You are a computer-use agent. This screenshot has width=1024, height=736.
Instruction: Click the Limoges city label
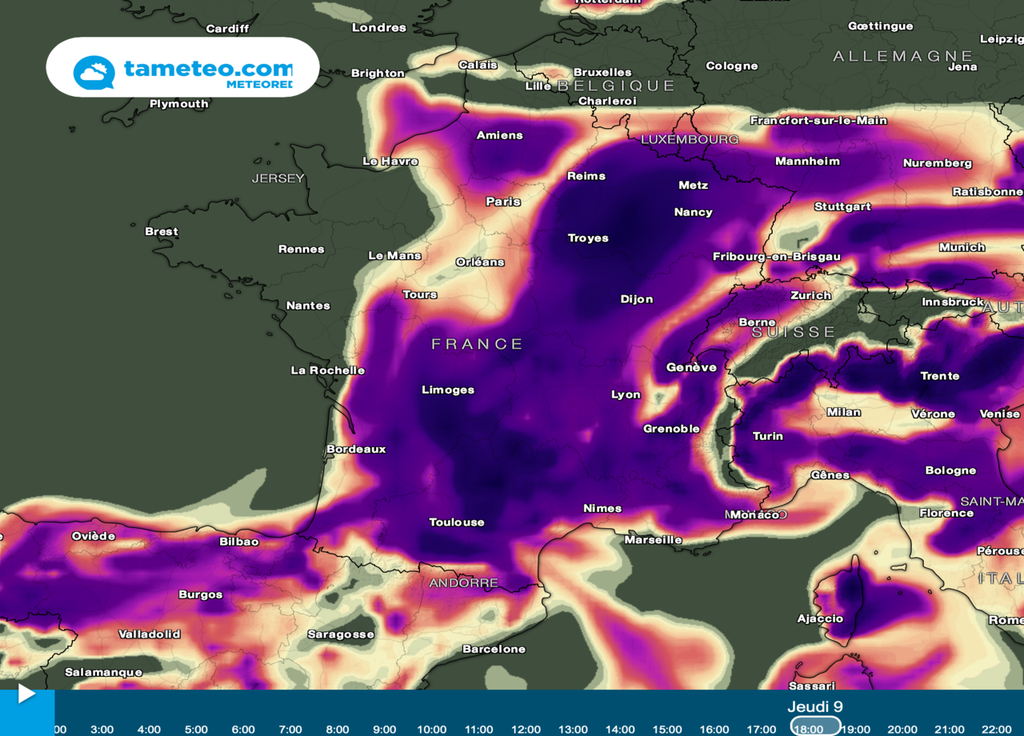point(448,390)
